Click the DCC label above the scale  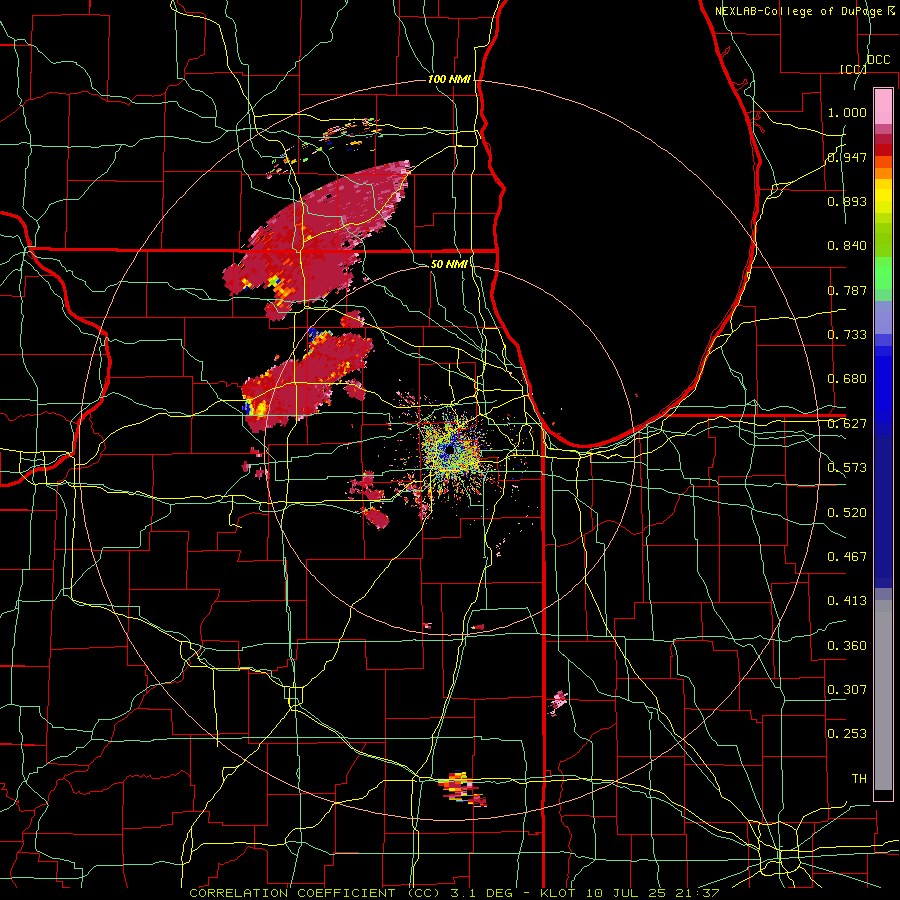878,60
